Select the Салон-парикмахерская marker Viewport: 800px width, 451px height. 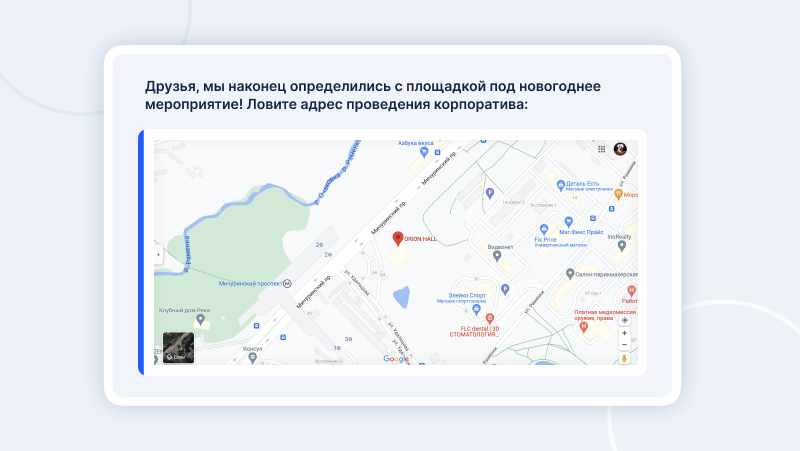coord(569,273)
